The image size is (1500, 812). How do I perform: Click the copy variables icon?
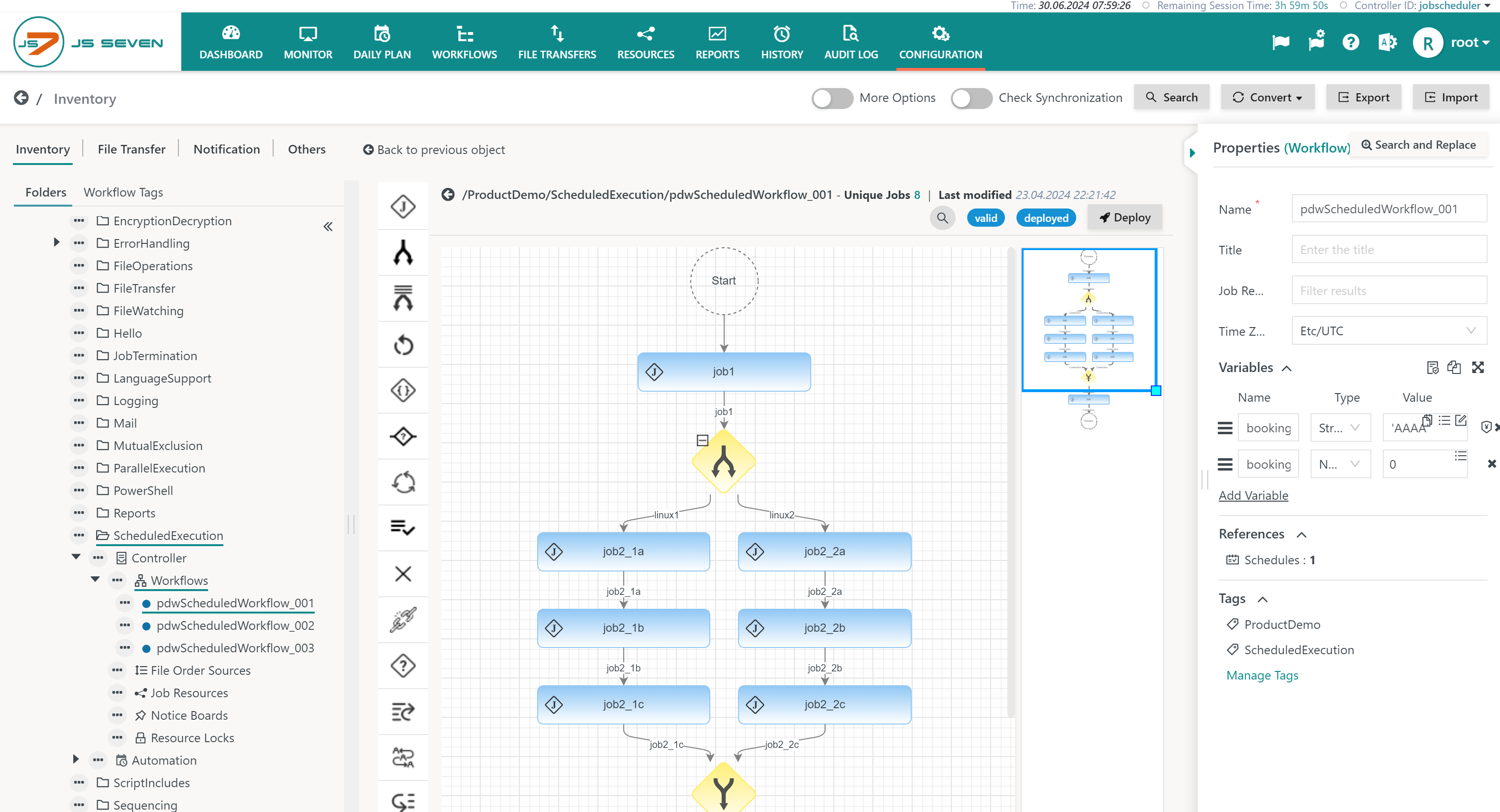[x=1454, y=367]
